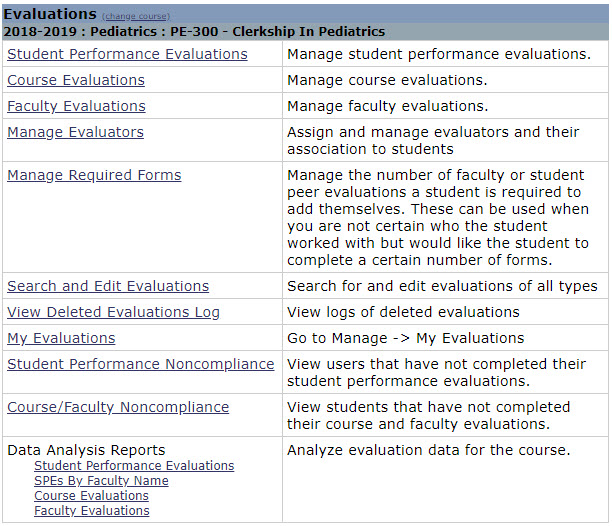Open Student Performance Noncompliance report
Image resolution: width=612 pixels, height=526 pixels.
point(140,364)
